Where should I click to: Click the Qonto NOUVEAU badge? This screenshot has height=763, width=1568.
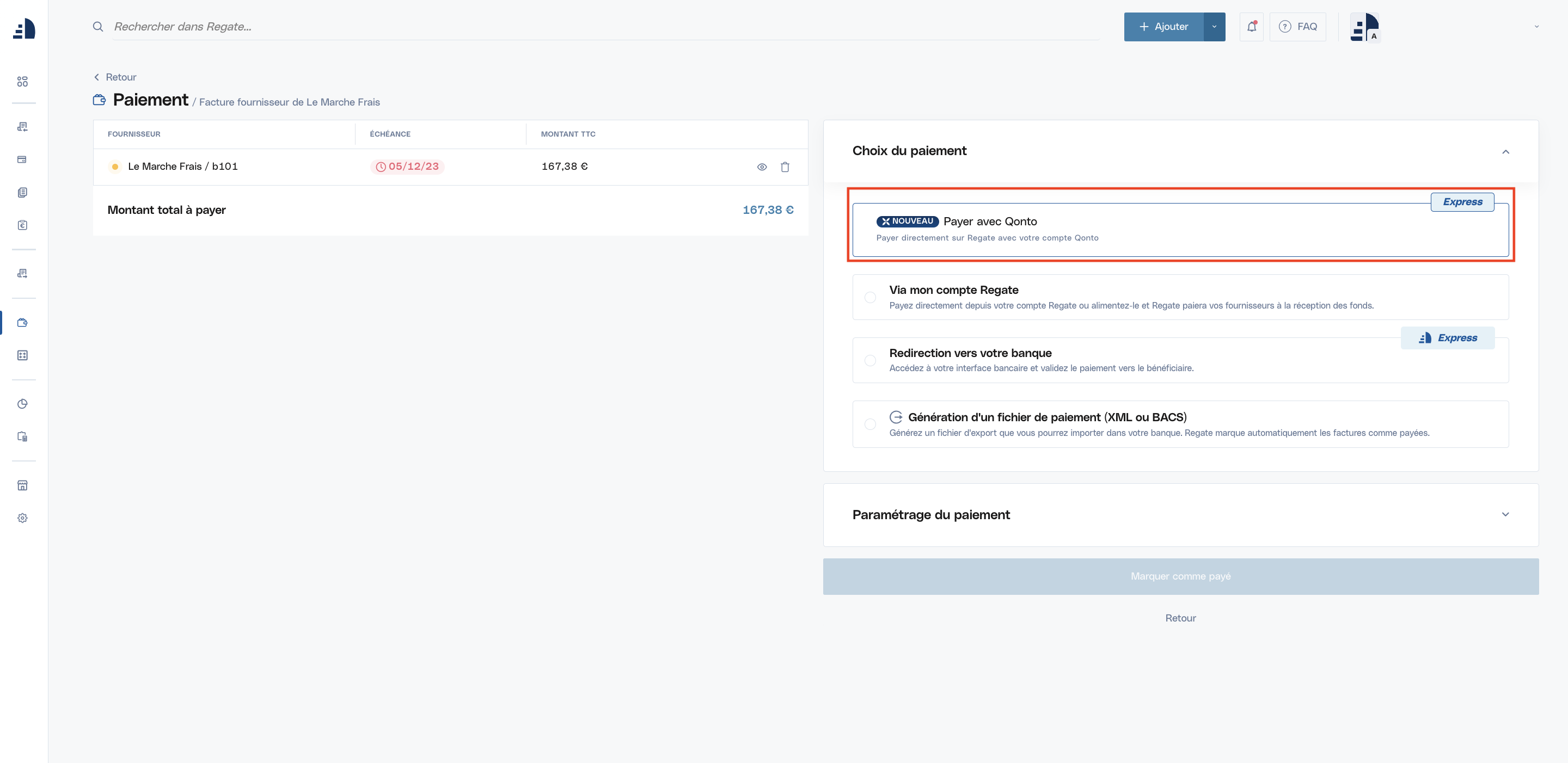pos(908,221)
